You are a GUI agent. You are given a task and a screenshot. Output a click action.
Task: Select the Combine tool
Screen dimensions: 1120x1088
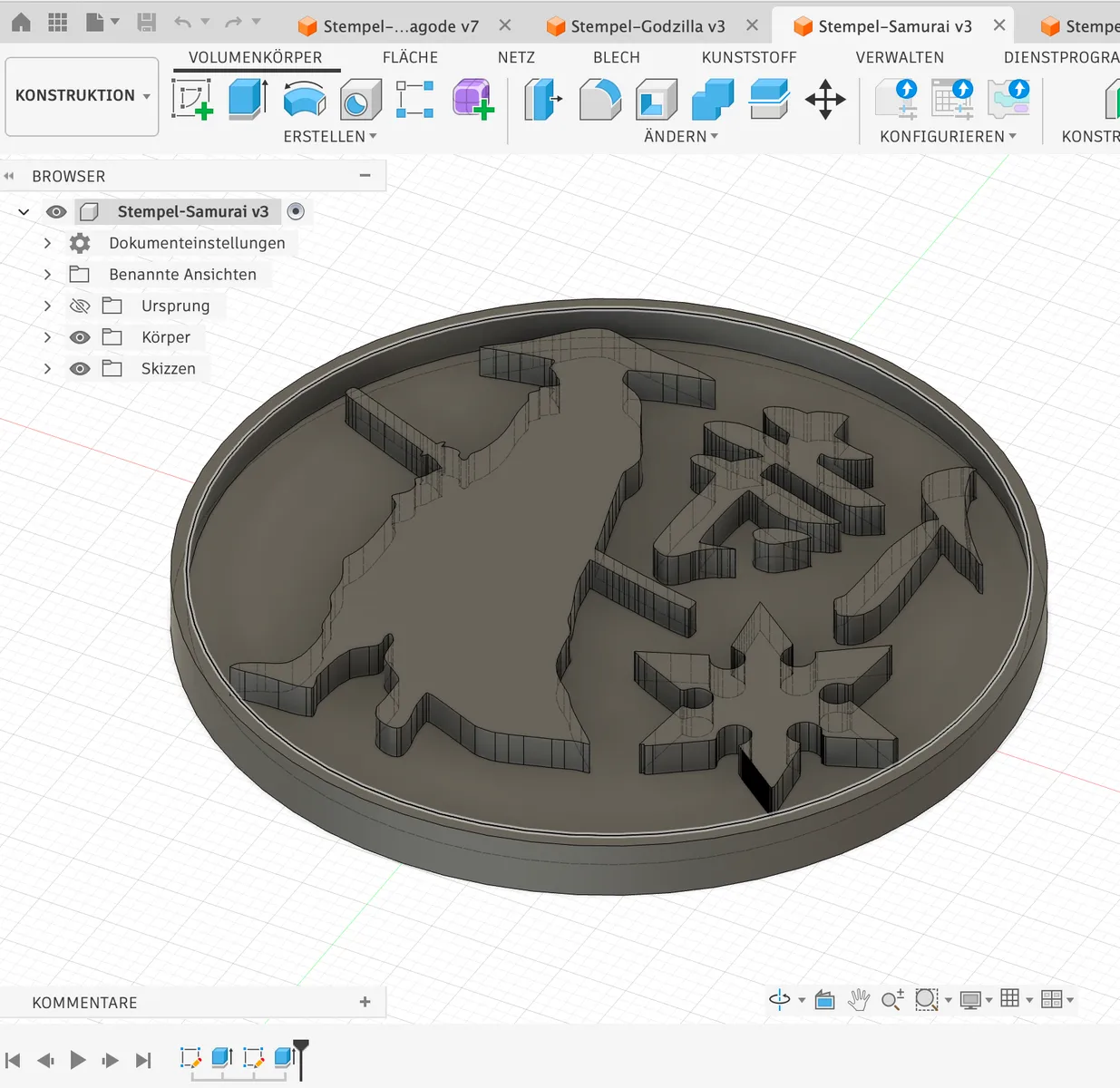click(x=713, y=99)
